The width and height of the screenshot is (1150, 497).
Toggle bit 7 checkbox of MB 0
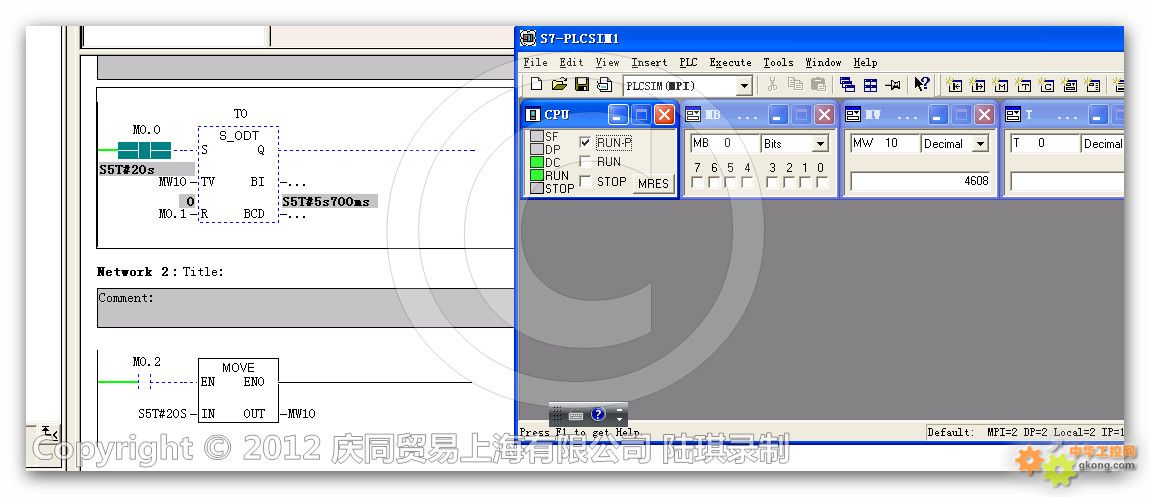tap(698, 183)
